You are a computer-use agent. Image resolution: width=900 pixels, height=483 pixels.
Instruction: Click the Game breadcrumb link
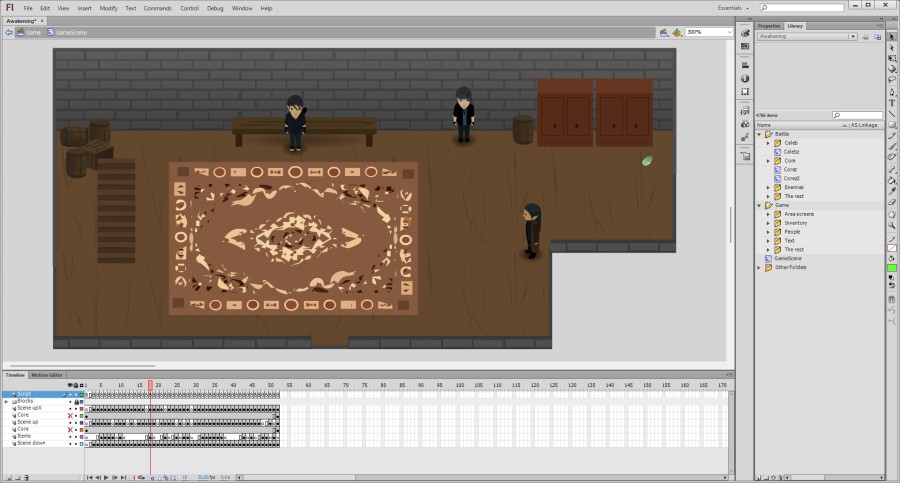[32, 32]
